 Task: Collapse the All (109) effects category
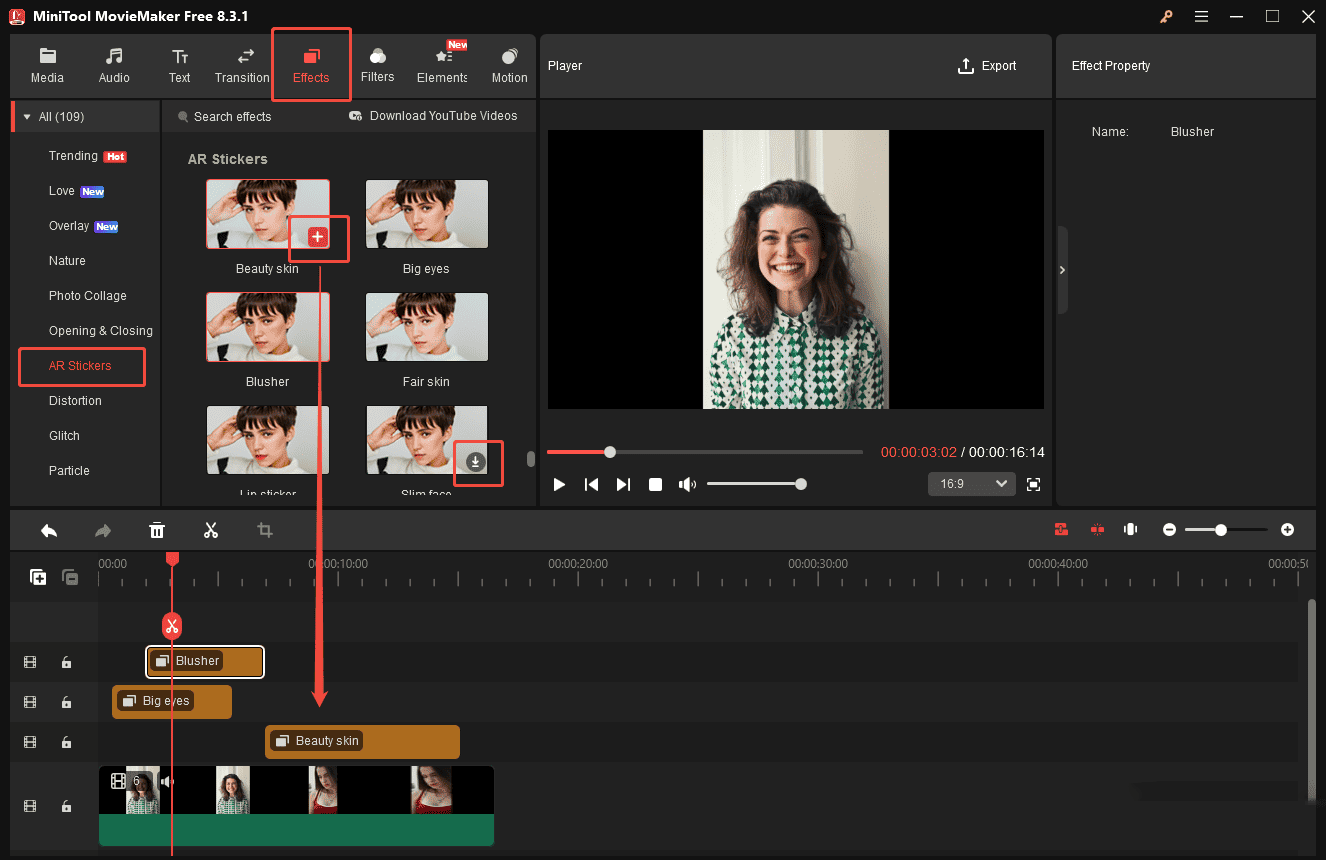[x=26, y=116]
